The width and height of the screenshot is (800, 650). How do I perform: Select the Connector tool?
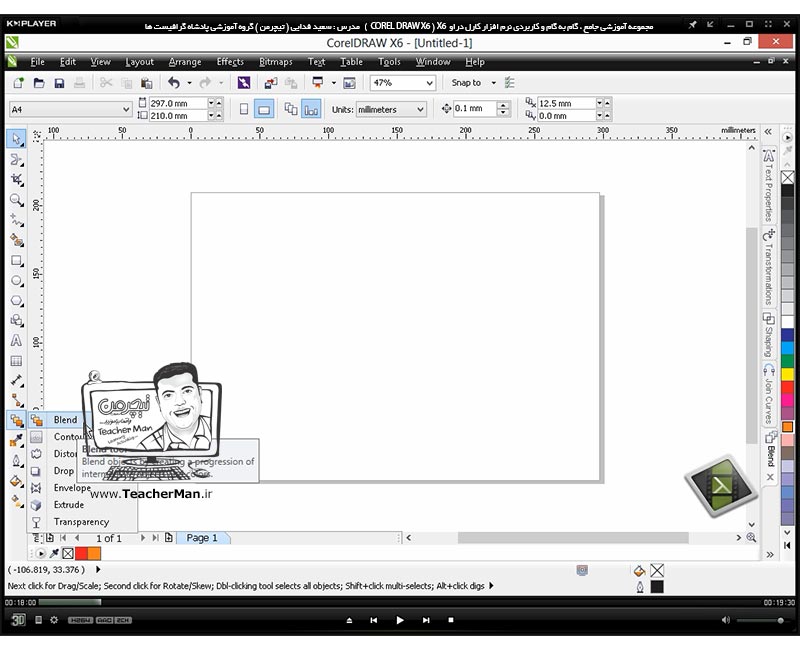click(x=16, y=401)
